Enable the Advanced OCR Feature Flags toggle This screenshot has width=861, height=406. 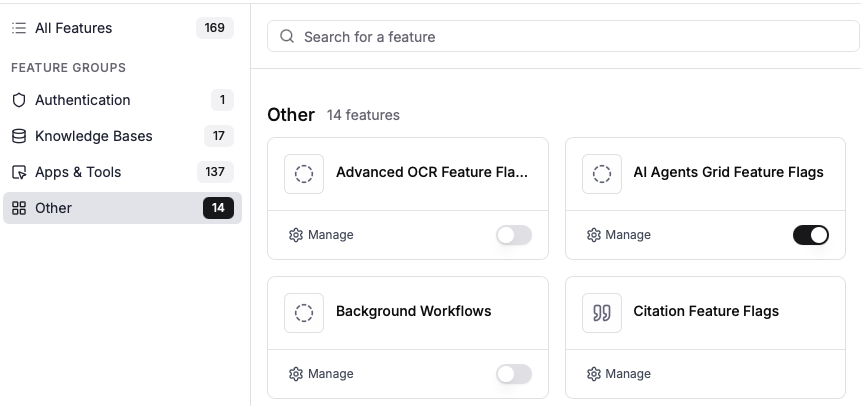tap(514, 235)
